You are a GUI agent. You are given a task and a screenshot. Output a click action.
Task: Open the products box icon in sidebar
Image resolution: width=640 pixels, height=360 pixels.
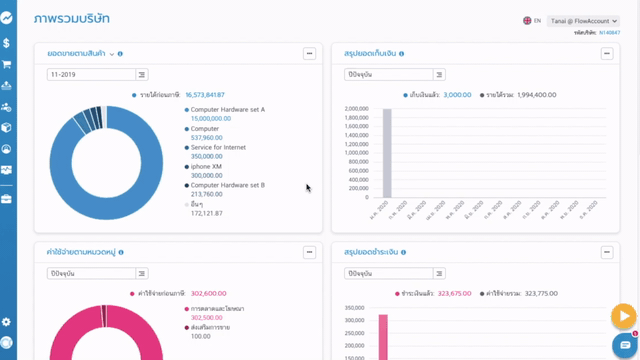tap(7, 128)
